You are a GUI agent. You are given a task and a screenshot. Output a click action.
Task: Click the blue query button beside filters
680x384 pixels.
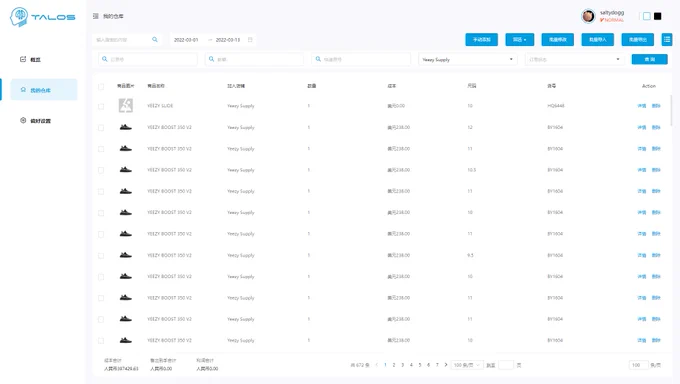point(650,59)
